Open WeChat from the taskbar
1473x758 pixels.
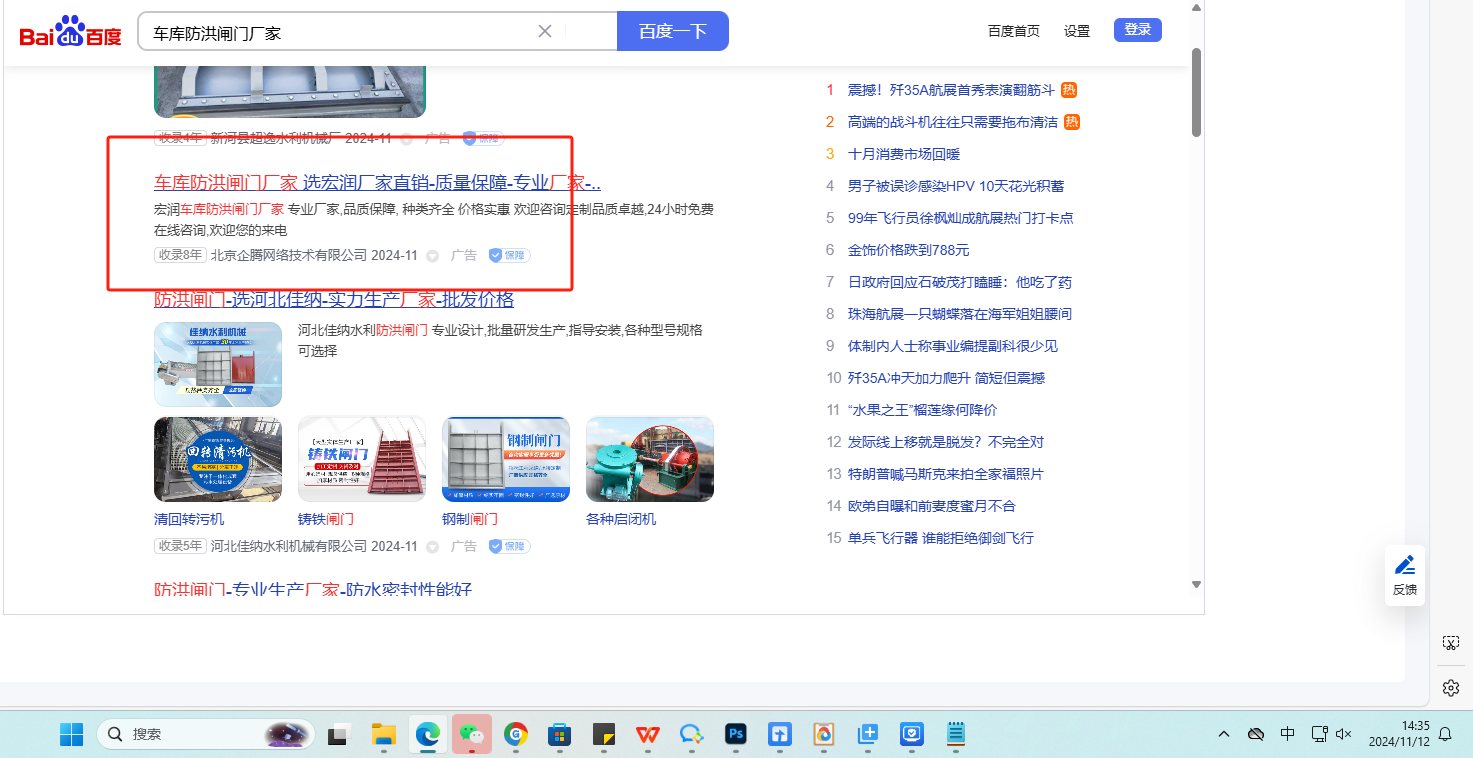coord(471,734)
